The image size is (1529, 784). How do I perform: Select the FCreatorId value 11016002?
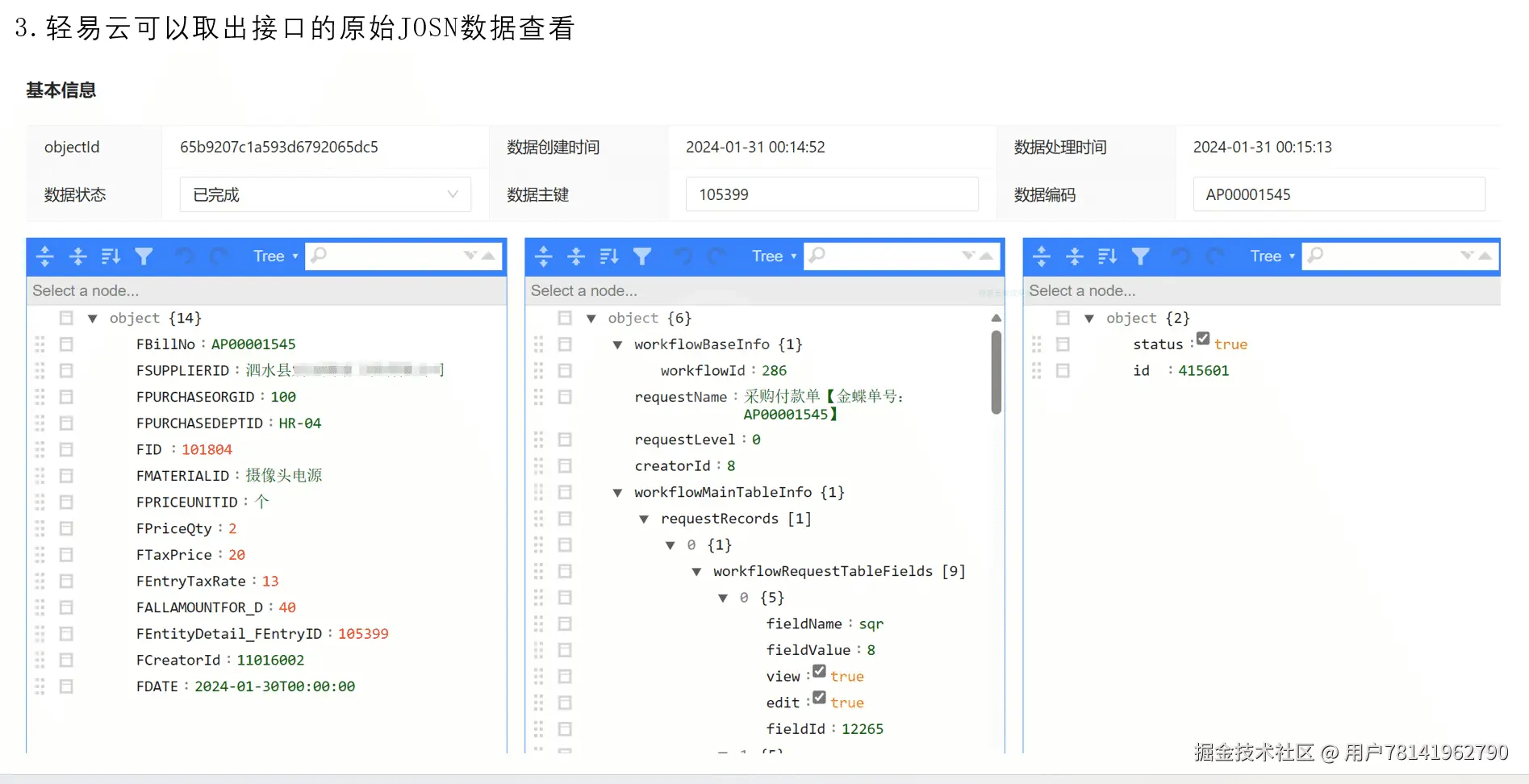point(270,661)
